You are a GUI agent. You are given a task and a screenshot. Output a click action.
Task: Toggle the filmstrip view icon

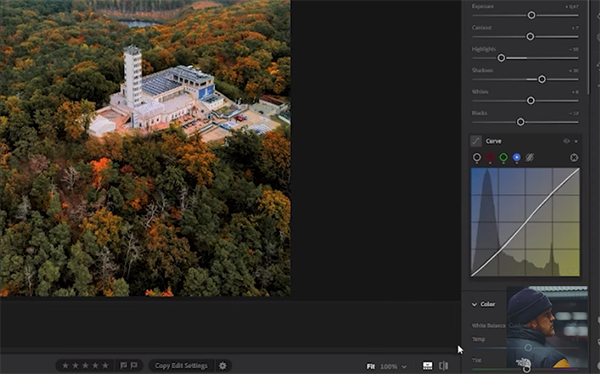[427, 366]
